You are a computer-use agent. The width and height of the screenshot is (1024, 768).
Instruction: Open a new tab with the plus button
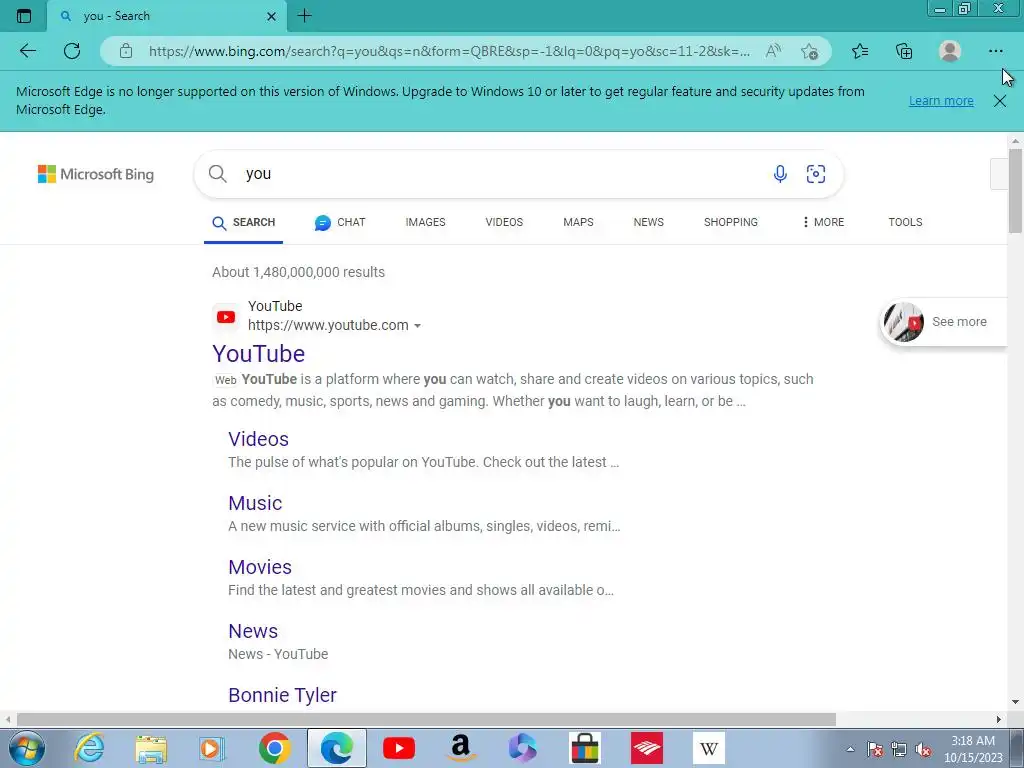click(x=304, y=16)
